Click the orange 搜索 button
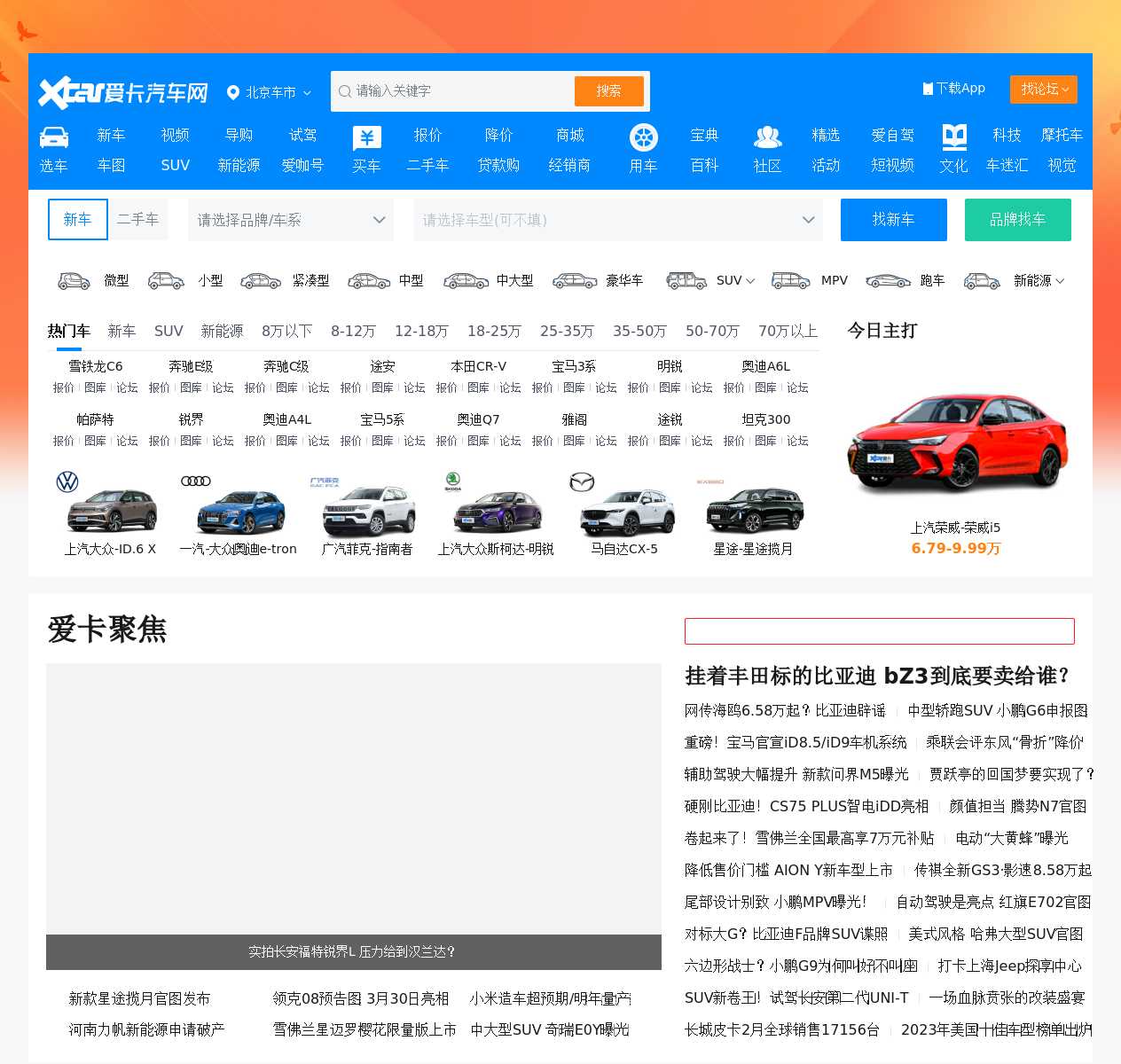Image resolution: width=1121 pixels, height=1064 pixels. point(609,91)
